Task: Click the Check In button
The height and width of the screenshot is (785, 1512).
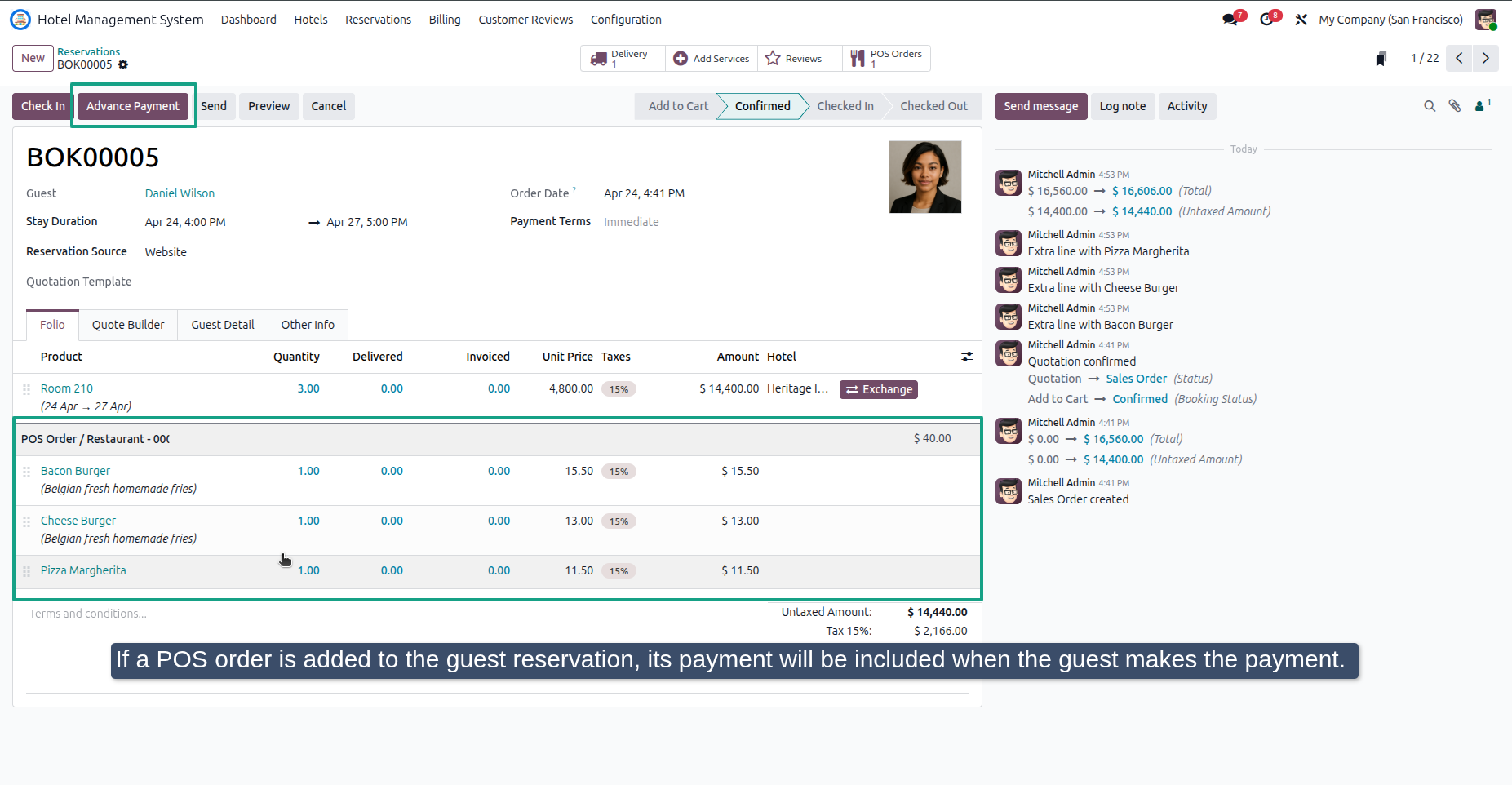Action: coord(42,106)
